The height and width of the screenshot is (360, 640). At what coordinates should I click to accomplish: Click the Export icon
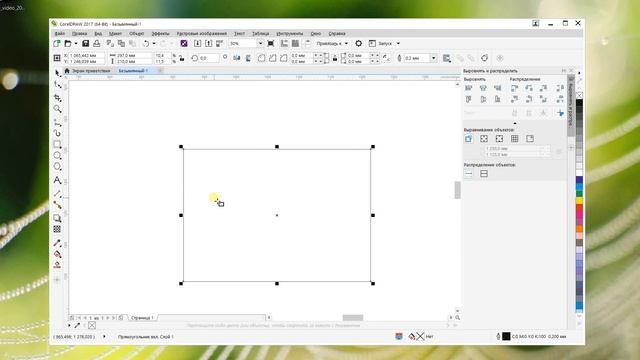point(209,43)
